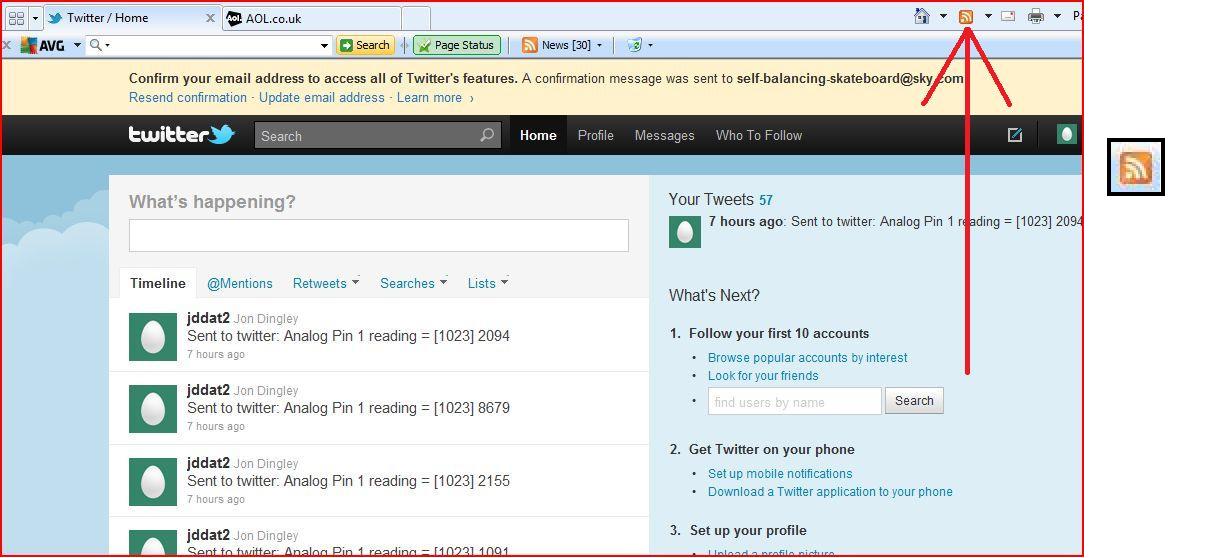Expand the News [30] dropdown arrow
Screen dimensions: 1217x558
599,45
